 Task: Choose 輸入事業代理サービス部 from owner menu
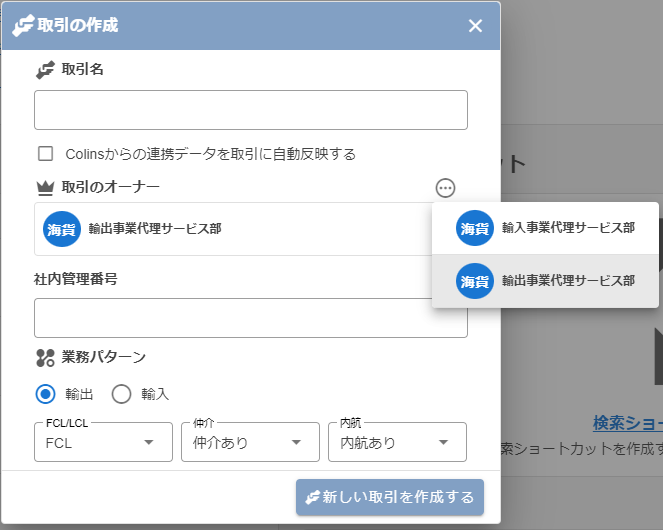[x=567, y=228]
